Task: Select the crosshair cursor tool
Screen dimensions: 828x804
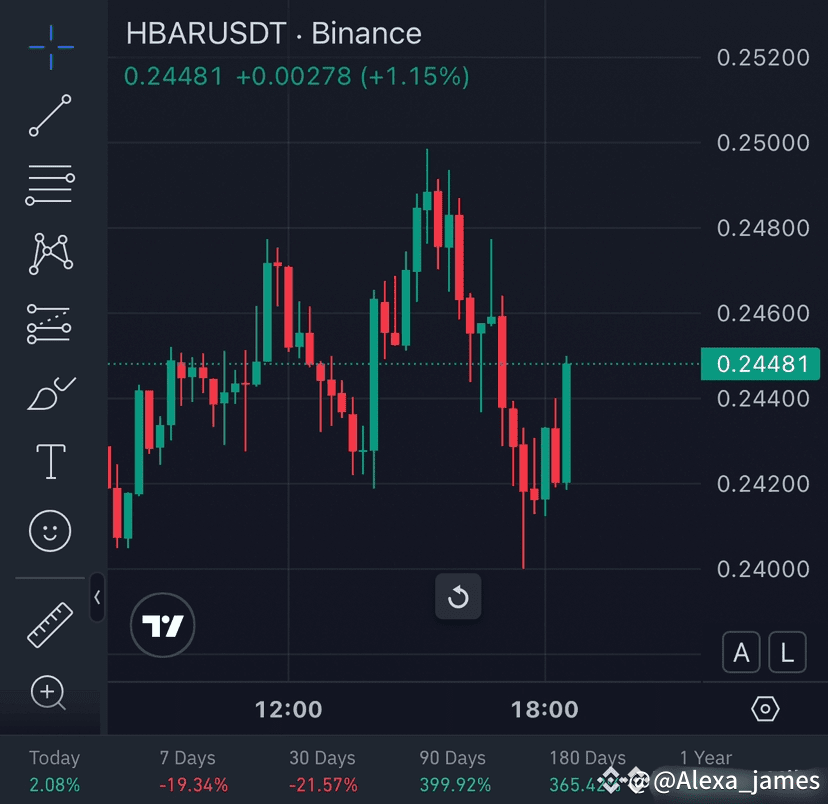Action: 51,47
